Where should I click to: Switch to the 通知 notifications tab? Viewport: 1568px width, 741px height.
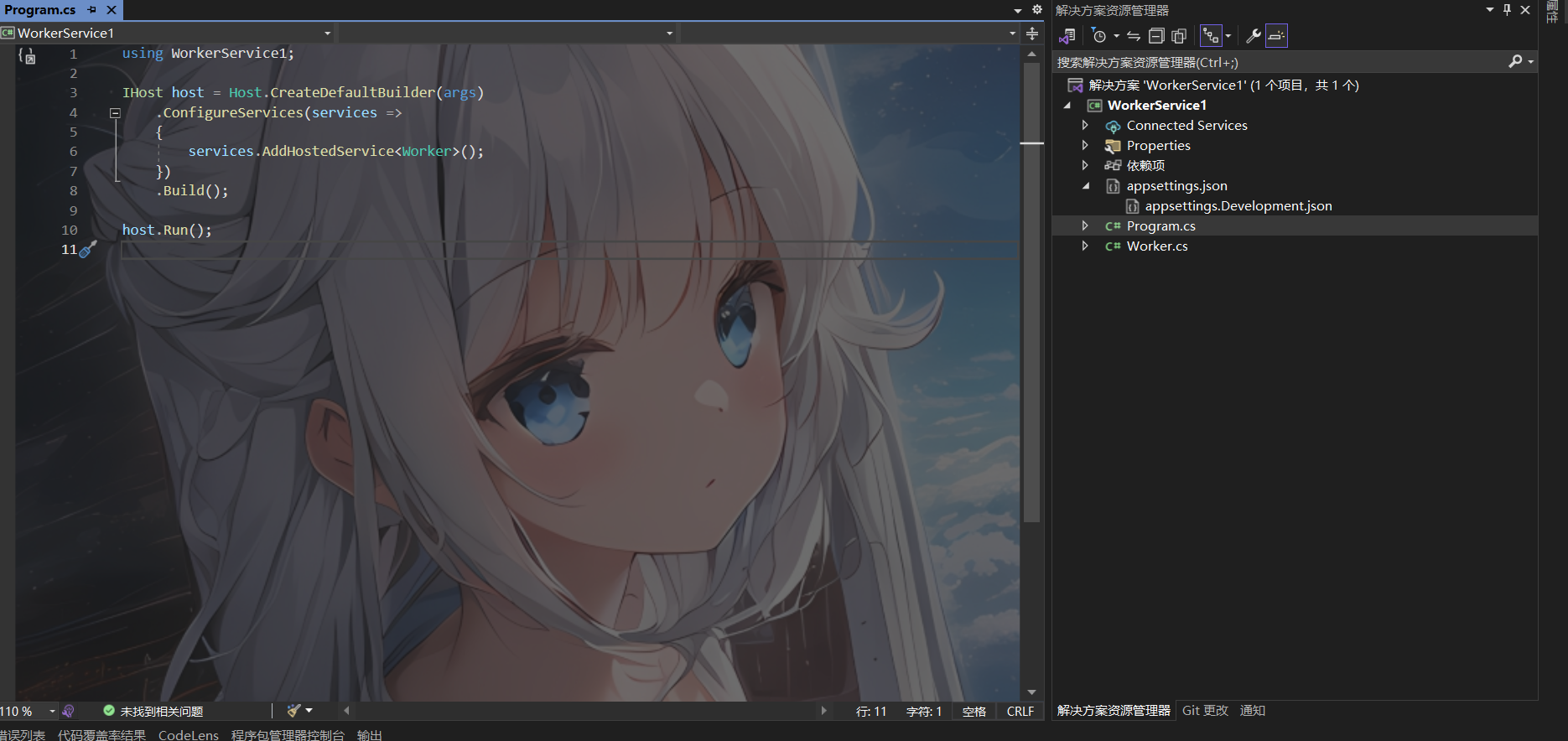tap(1253, 711)
